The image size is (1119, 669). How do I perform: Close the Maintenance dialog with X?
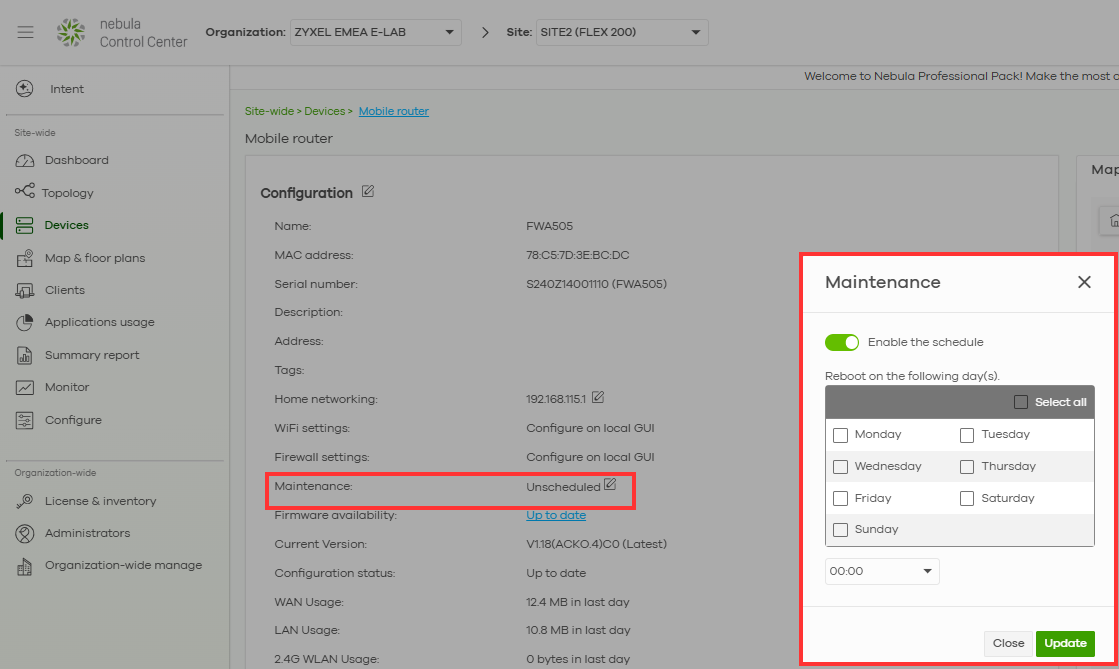[1084, 282]
